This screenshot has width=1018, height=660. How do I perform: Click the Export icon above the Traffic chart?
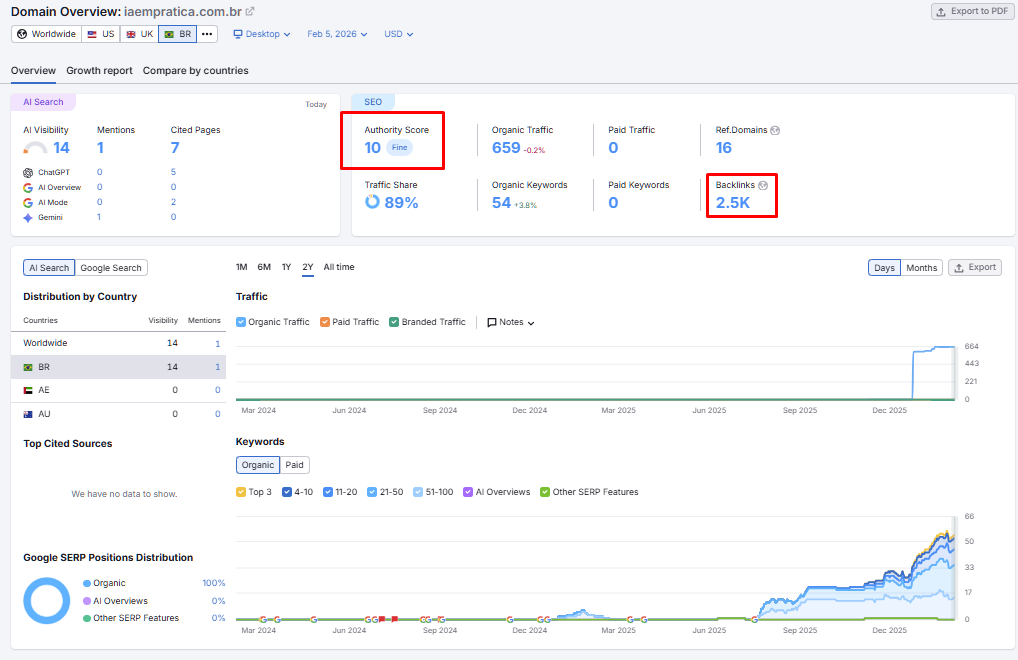975,267
